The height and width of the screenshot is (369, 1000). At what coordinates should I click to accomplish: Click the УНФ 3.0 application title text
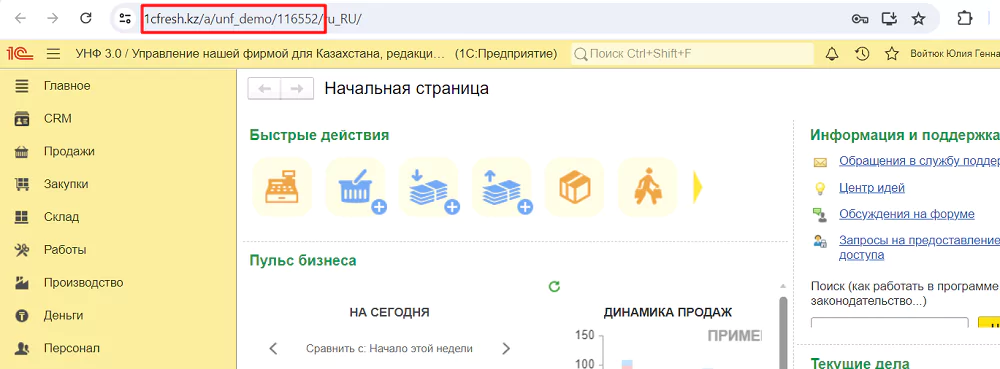point(260,54)
